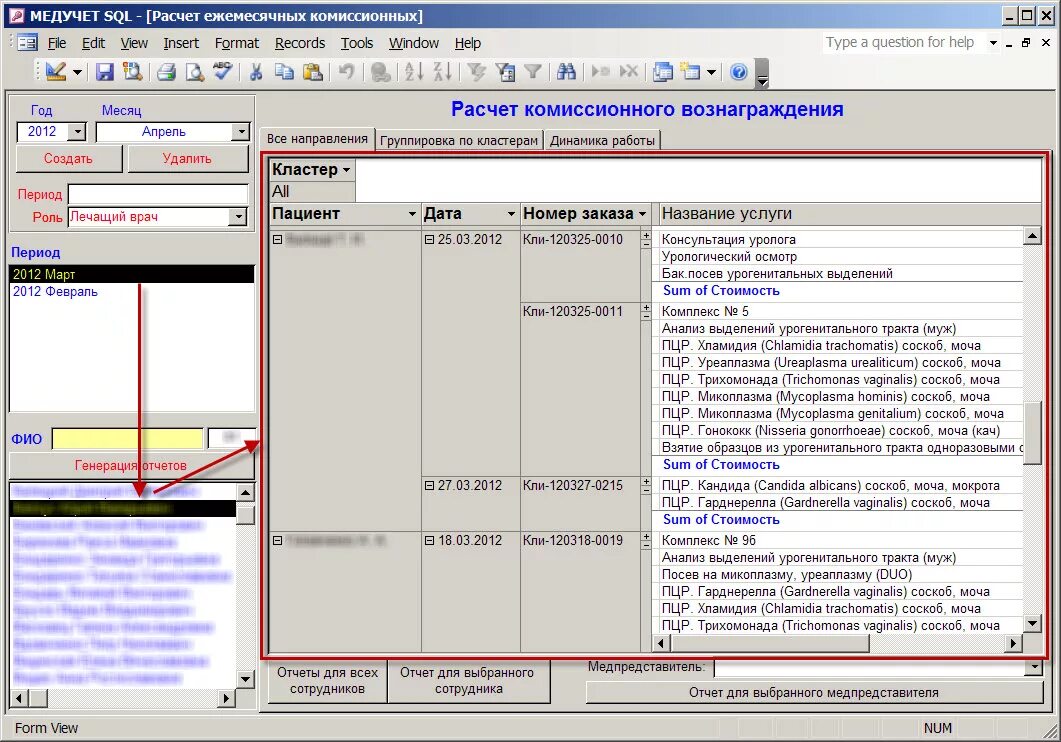Click the Help question mark icon
The width and height of the screenshot is (1061, 742).
pyautogui.click(x=738, y=72)
